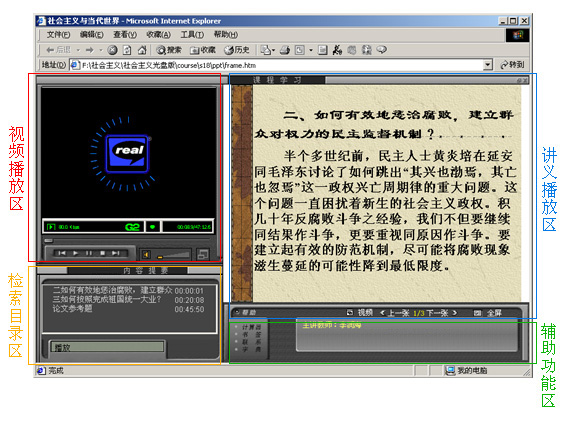Open the 历史 history pane
This screenshot has height=426, width=571.
coord(237,50)
